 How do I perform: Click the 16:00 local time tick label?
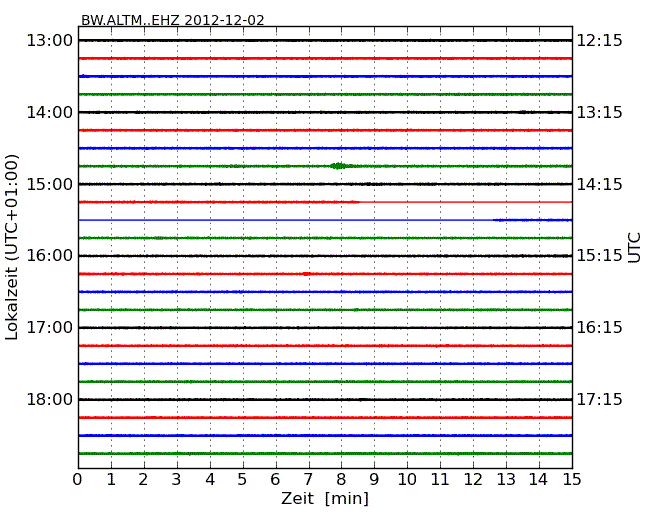(50, 255)
